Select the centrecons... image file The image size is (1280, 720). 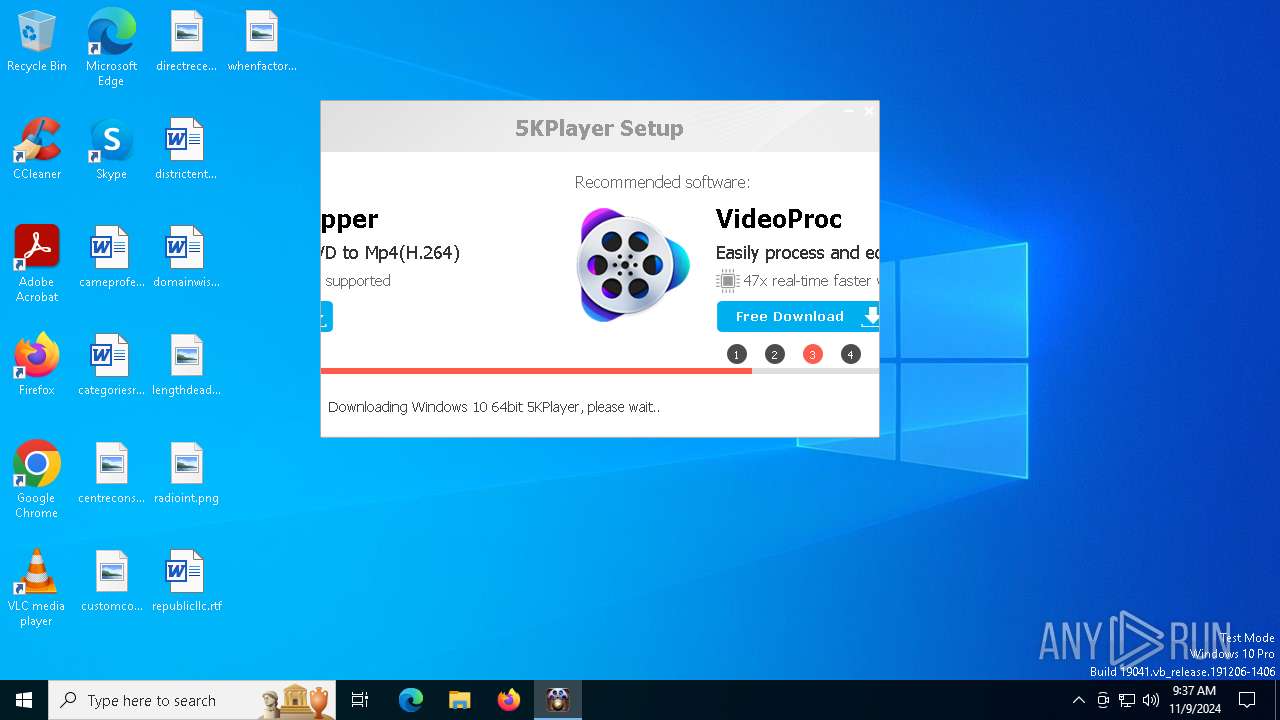click(111, 473)
